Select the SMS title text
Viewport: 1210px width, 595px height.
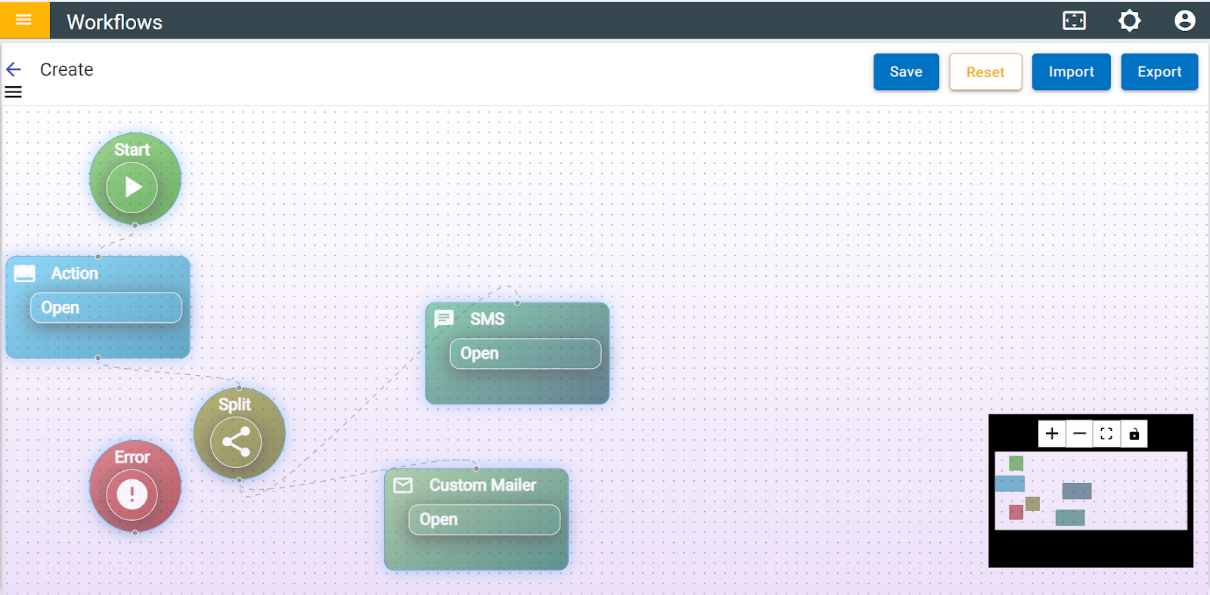pyautogui.click(x=488, y=319)
